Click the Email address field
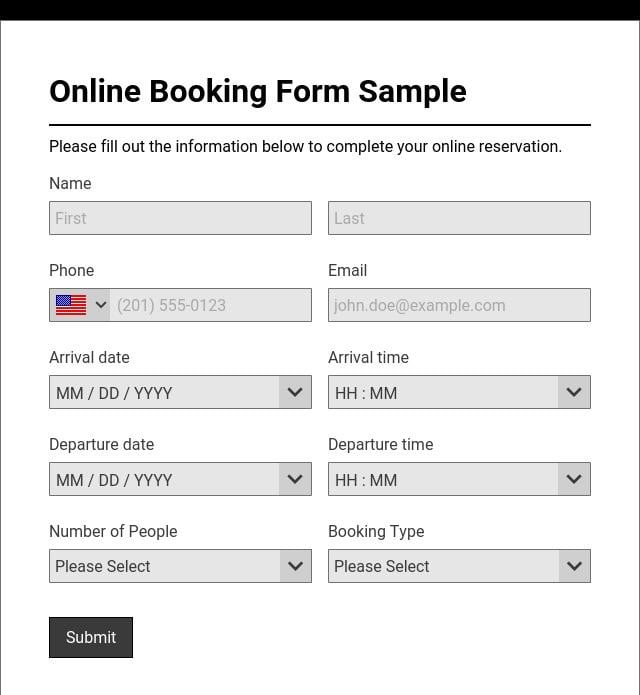Image resolution: width=640 pixels, height=695 pixels. [459, 305]
